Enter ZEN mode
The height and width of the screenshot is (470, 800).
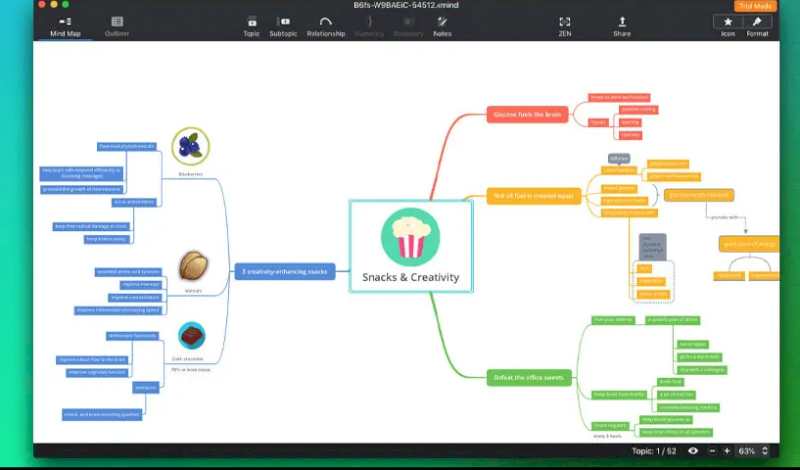[x=565, y=25]
